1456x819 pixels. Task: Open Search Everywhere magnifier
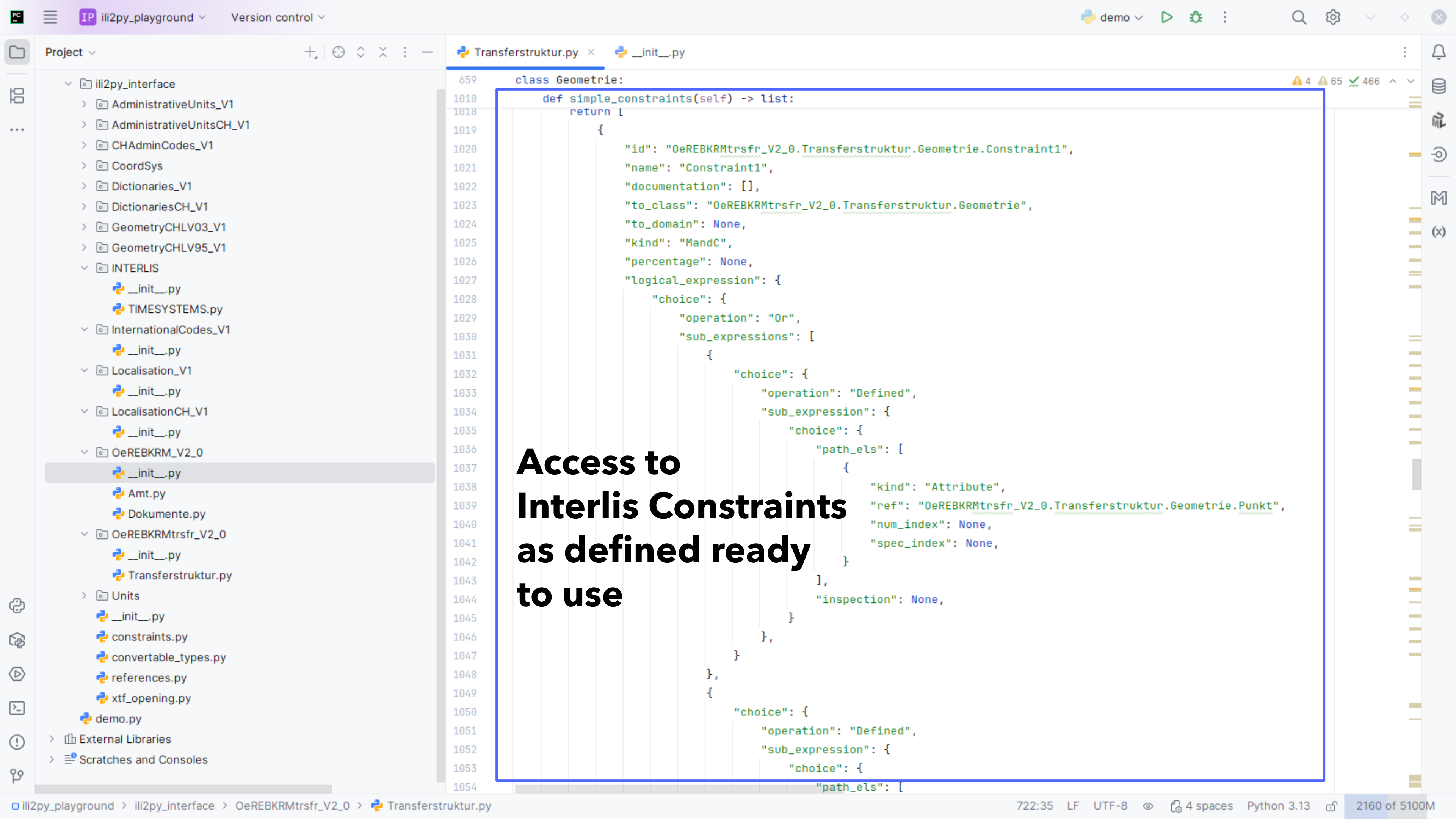point(1299,17)
